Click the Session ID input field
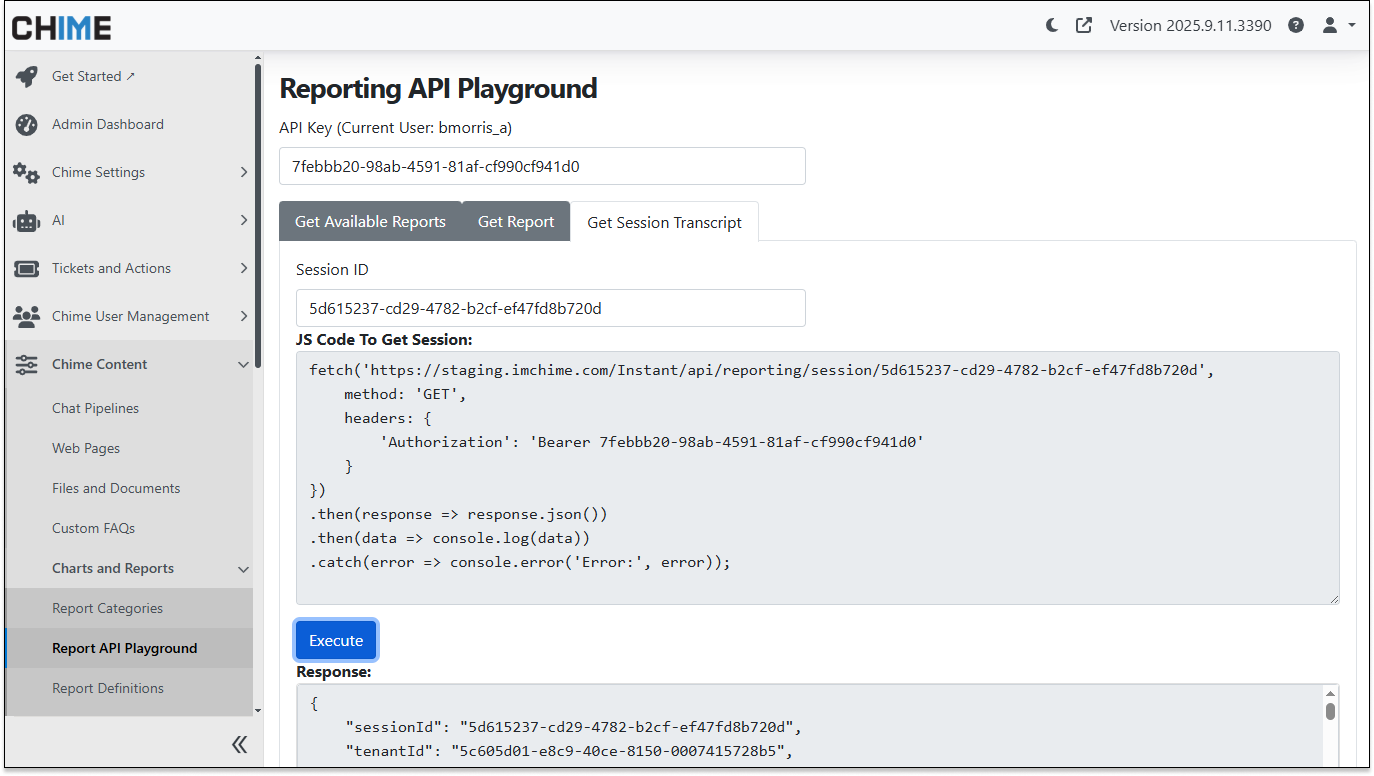Viewport: 1374px width, 776px height. coord(551,308)
